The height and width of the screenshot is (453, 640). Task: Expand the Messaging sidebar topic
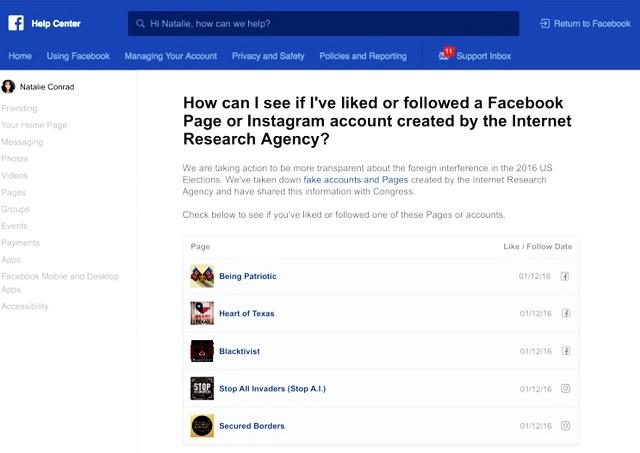22,142
